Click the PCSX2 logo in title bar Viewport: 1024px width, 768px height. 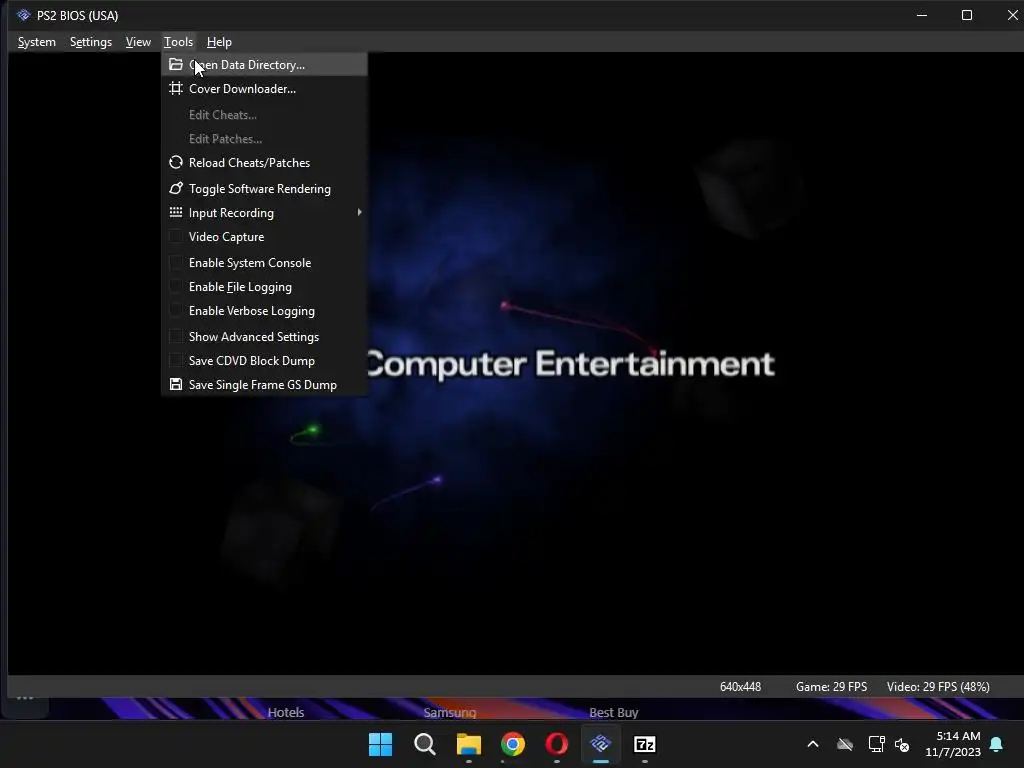[x=24, y=15]
